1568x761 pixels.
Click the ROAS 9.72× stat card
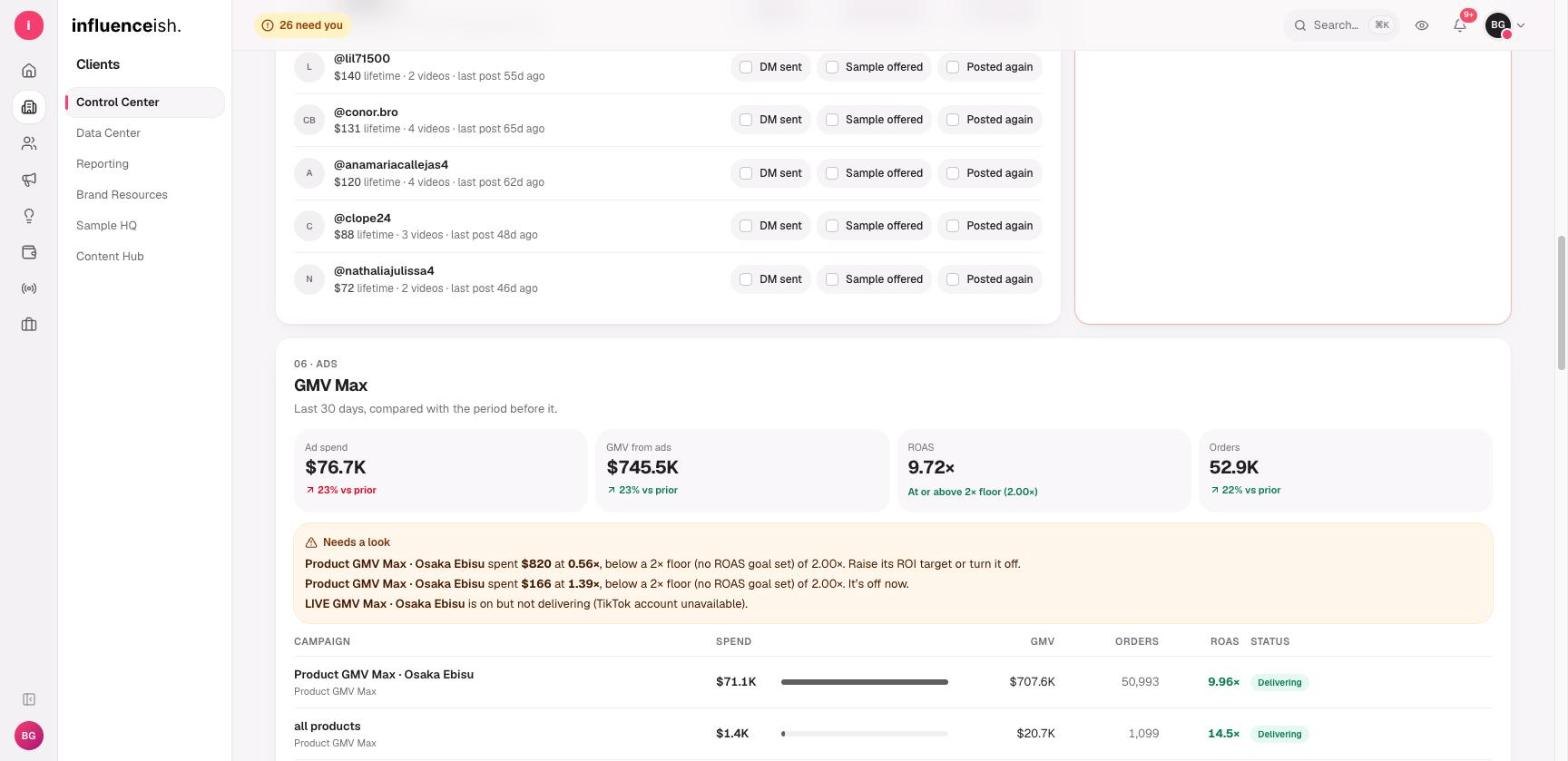pyautogui.click(x=1044, y=470)
